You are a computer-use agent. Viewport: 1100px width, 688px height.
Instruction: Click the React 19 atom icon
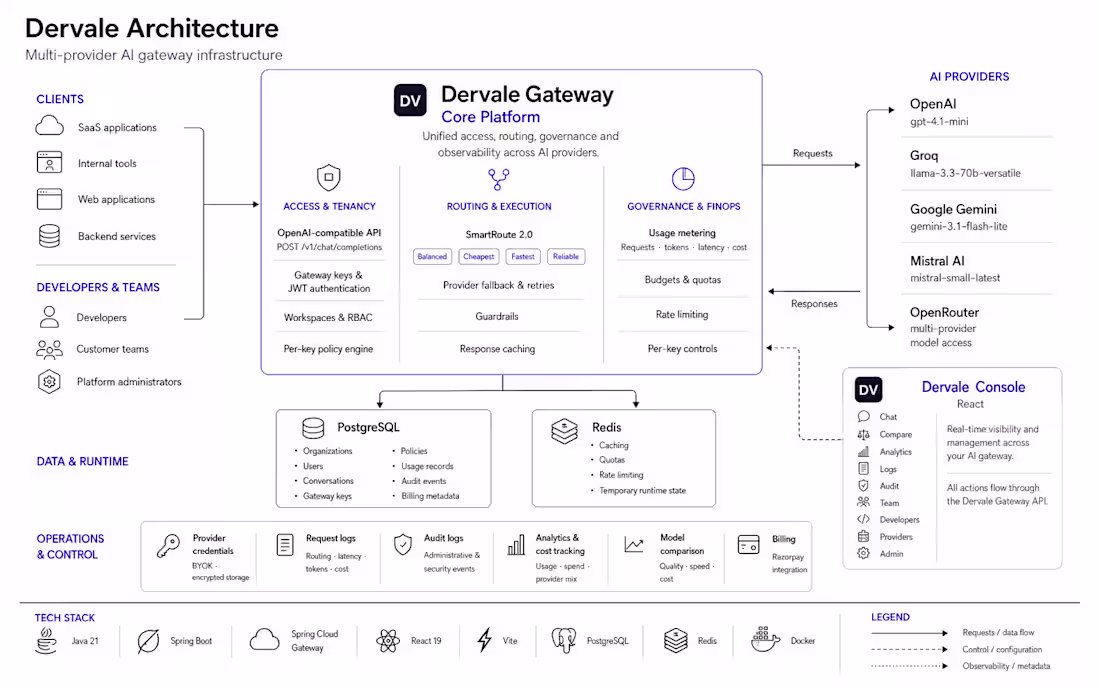pyautogui.click(x=388, y=640)
